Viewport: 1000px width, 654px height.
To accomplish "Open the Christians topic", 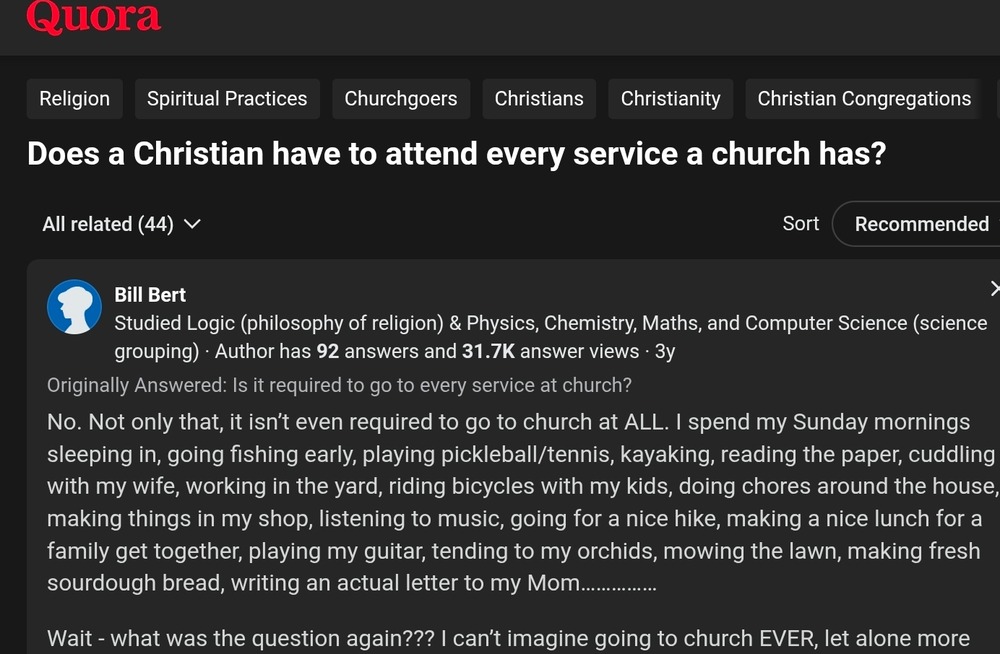I will point(539,99).
